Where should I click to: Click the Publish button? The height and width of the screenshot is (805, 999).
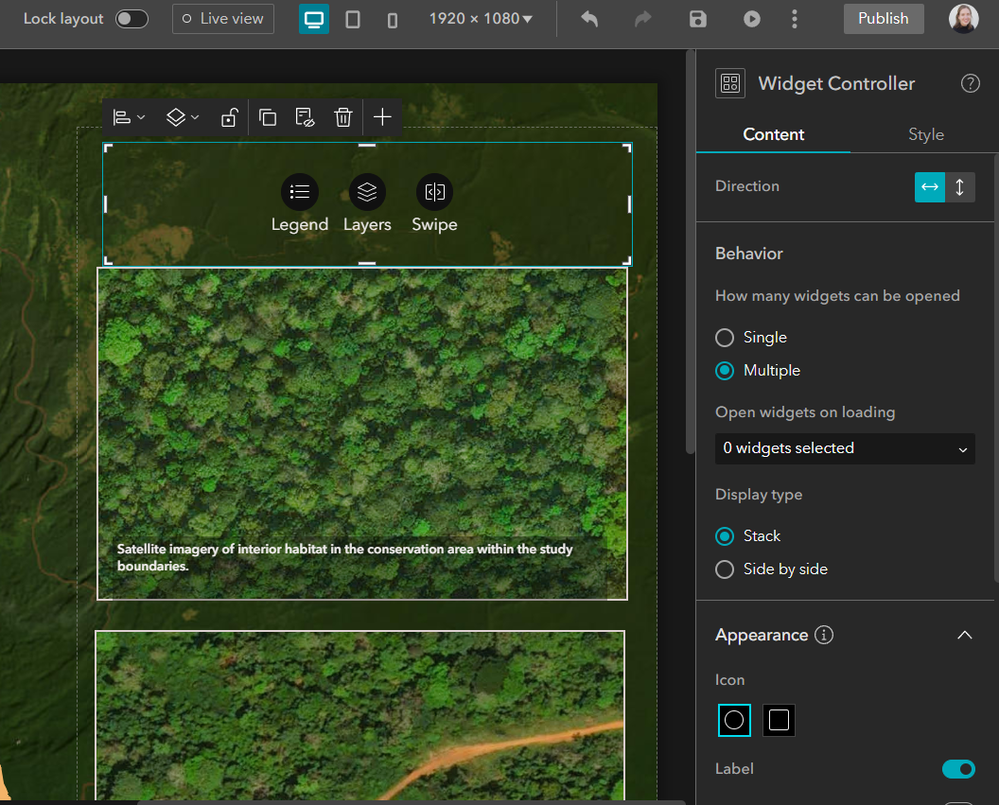coord(883,19)
